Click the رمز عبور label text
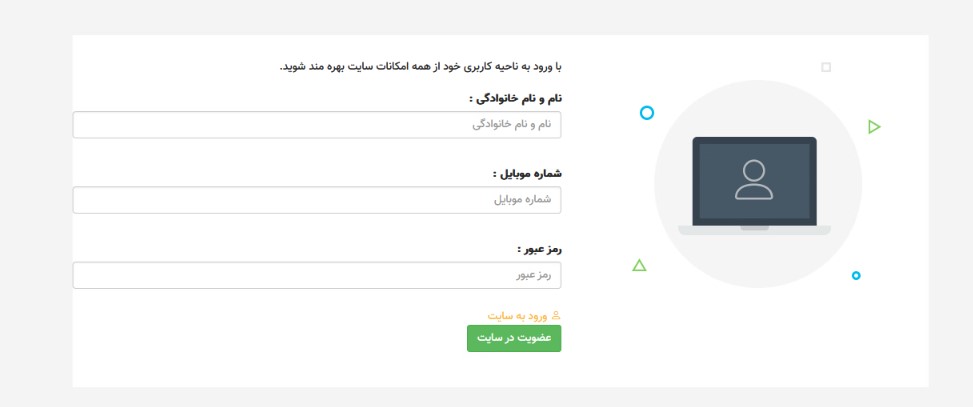This screenshot has width=973, height=407. 539,249
